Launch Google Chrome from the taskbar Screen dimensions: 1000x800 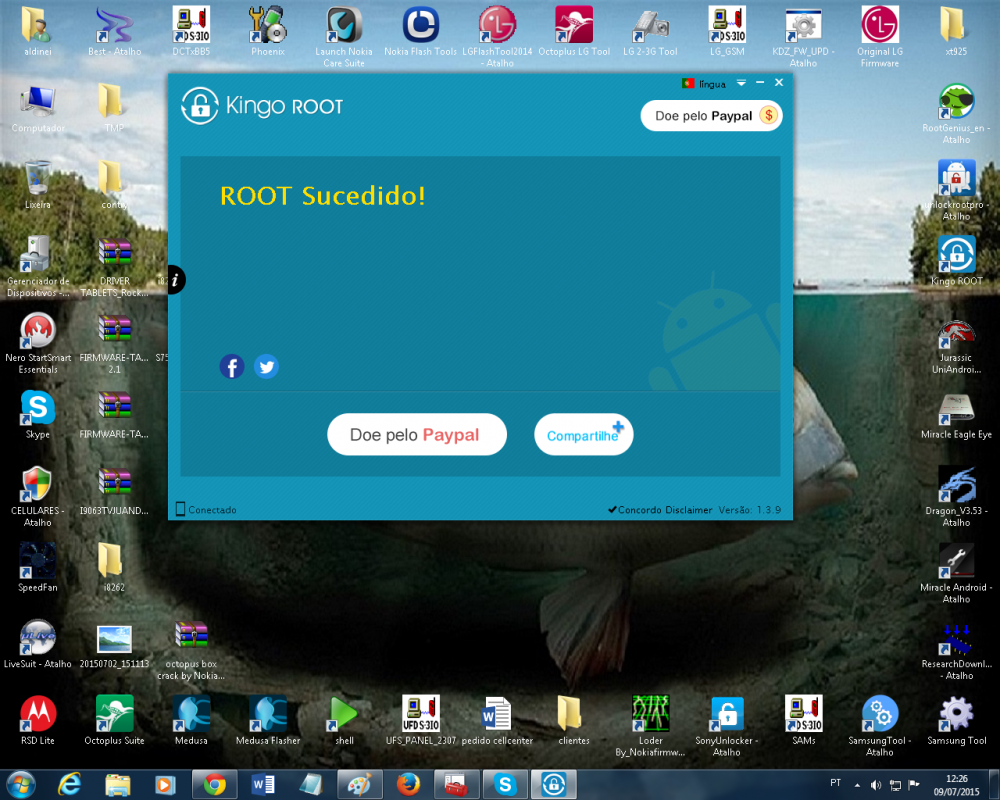click(215, 784)
